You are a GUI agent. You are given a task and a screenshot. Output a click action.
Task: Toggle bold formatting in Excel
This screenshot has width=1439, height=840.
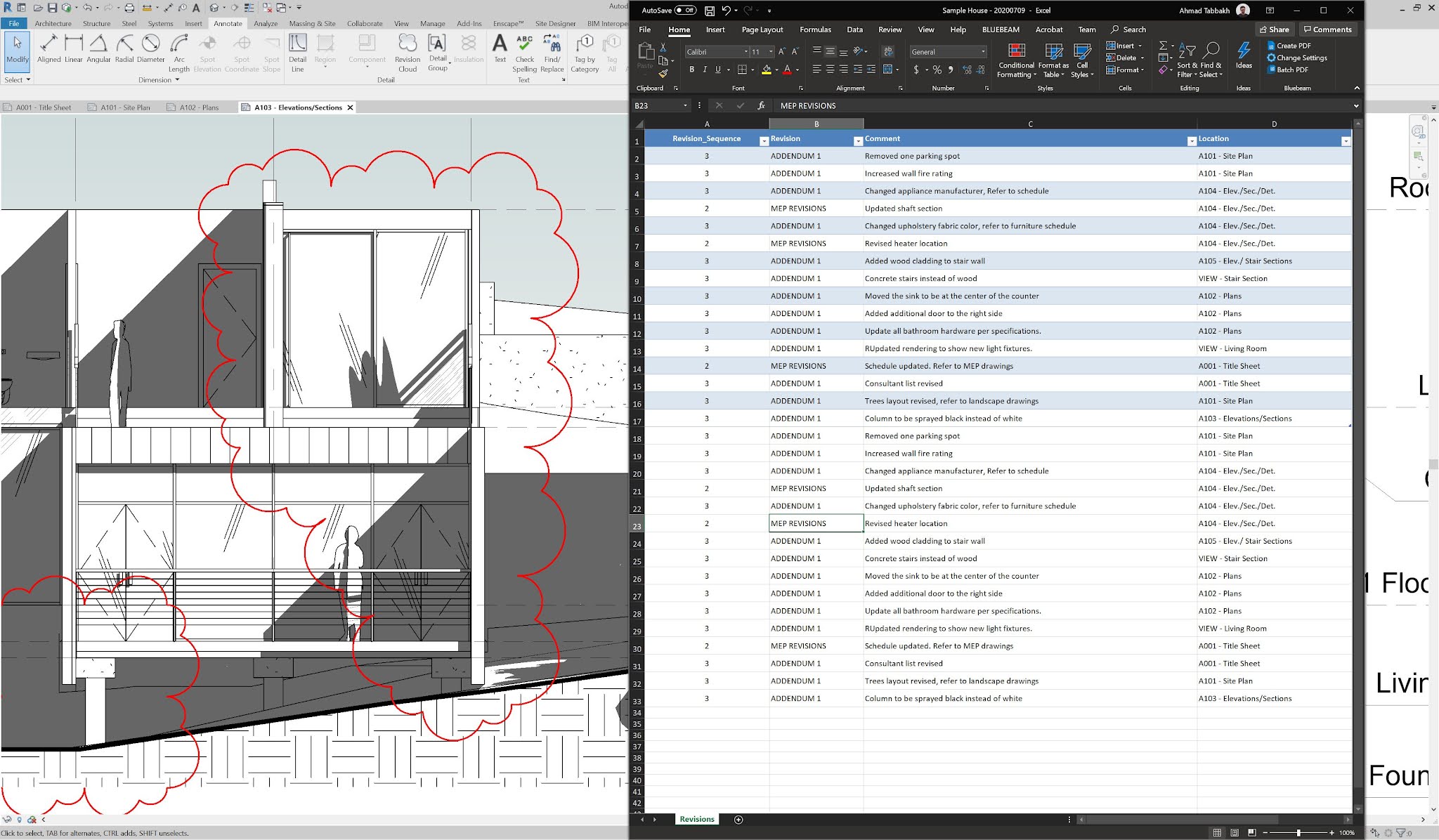691,70
